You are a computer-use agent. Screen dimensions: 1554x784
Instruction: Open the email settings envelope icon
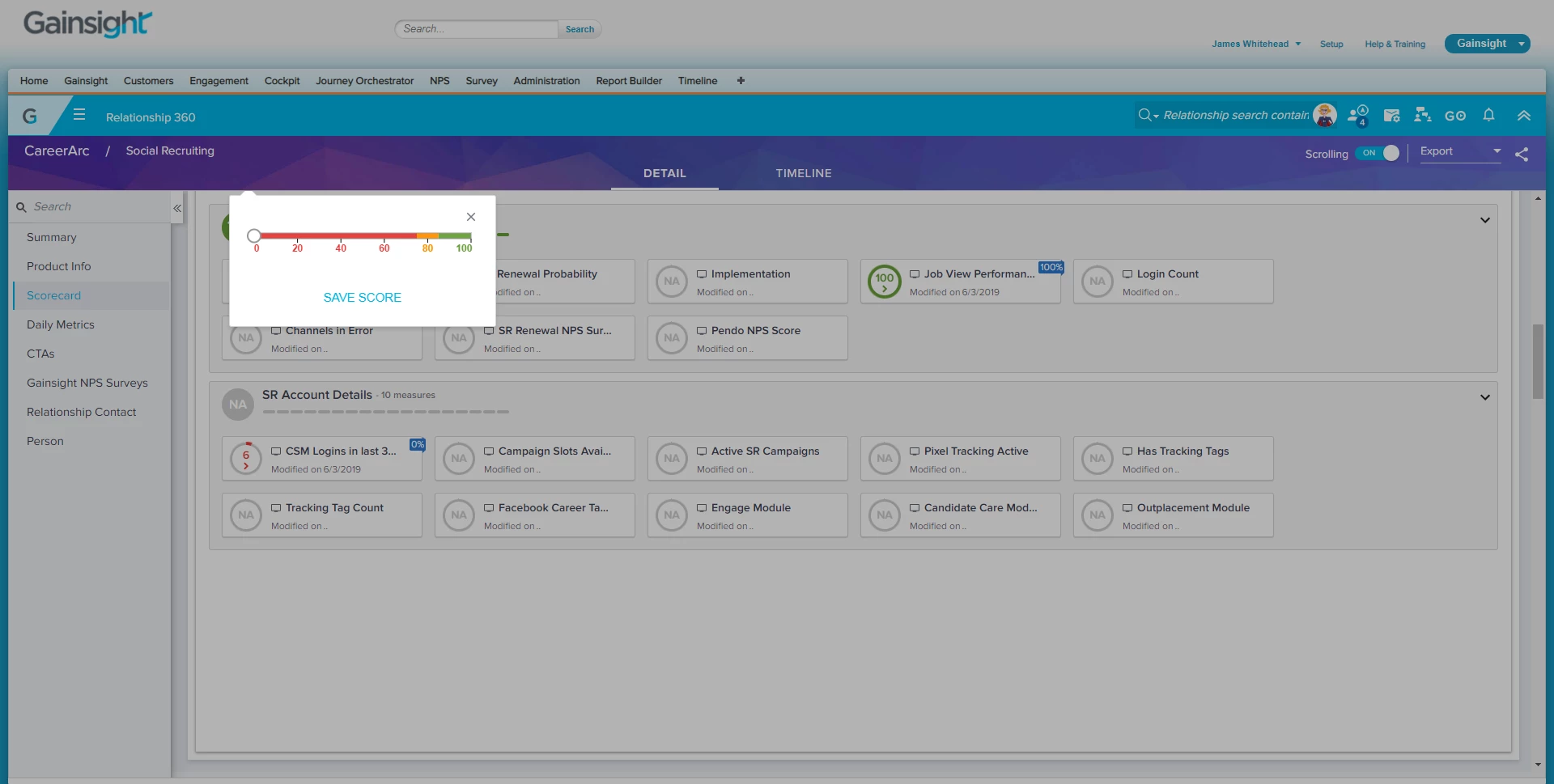click(x=1392, y=115)
